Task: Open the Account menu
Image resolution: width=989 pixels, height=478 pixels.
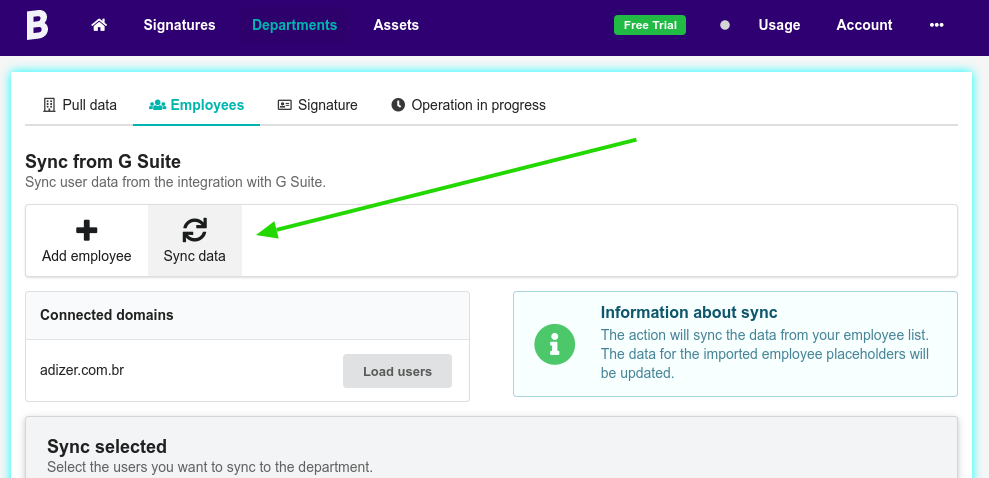Action: click(x=864, y=25)
